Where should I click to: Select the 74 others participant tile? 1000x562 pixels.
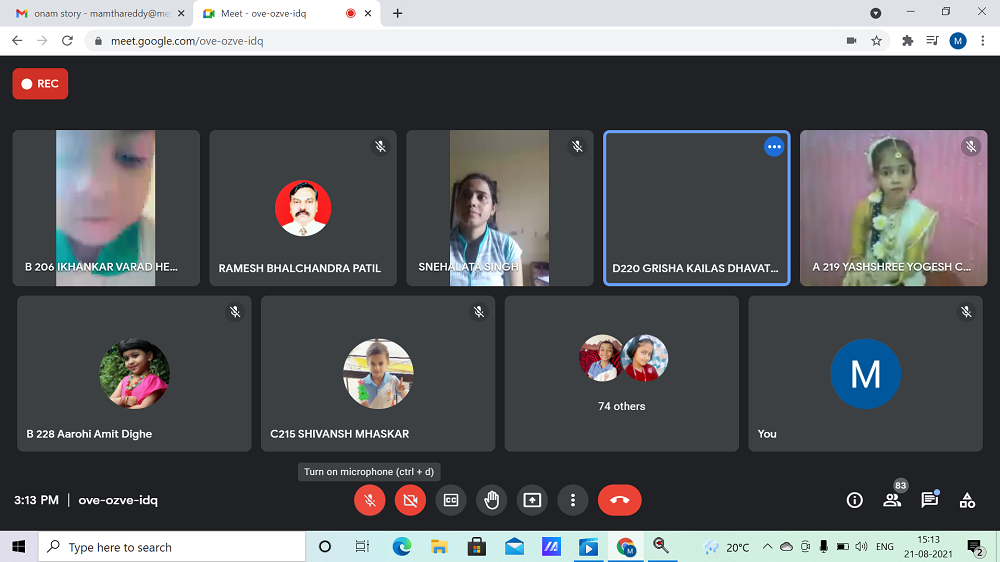tap(621, 373)
